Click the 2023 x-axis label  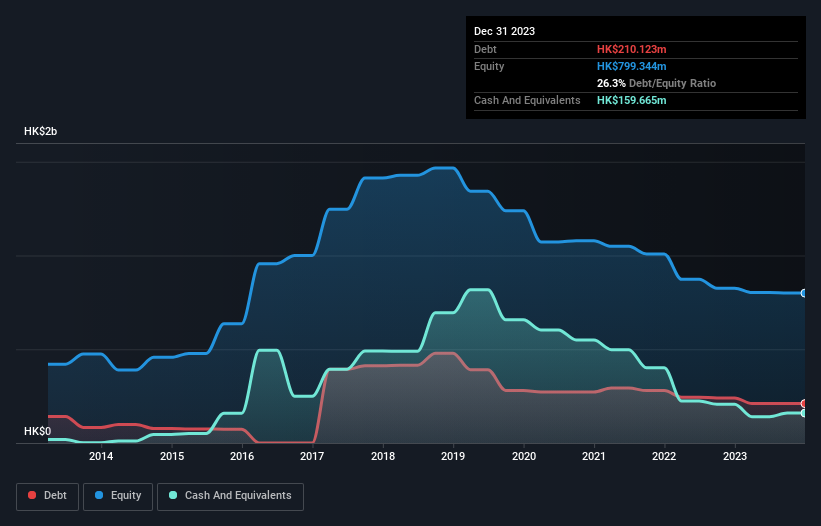coord(735,456)
